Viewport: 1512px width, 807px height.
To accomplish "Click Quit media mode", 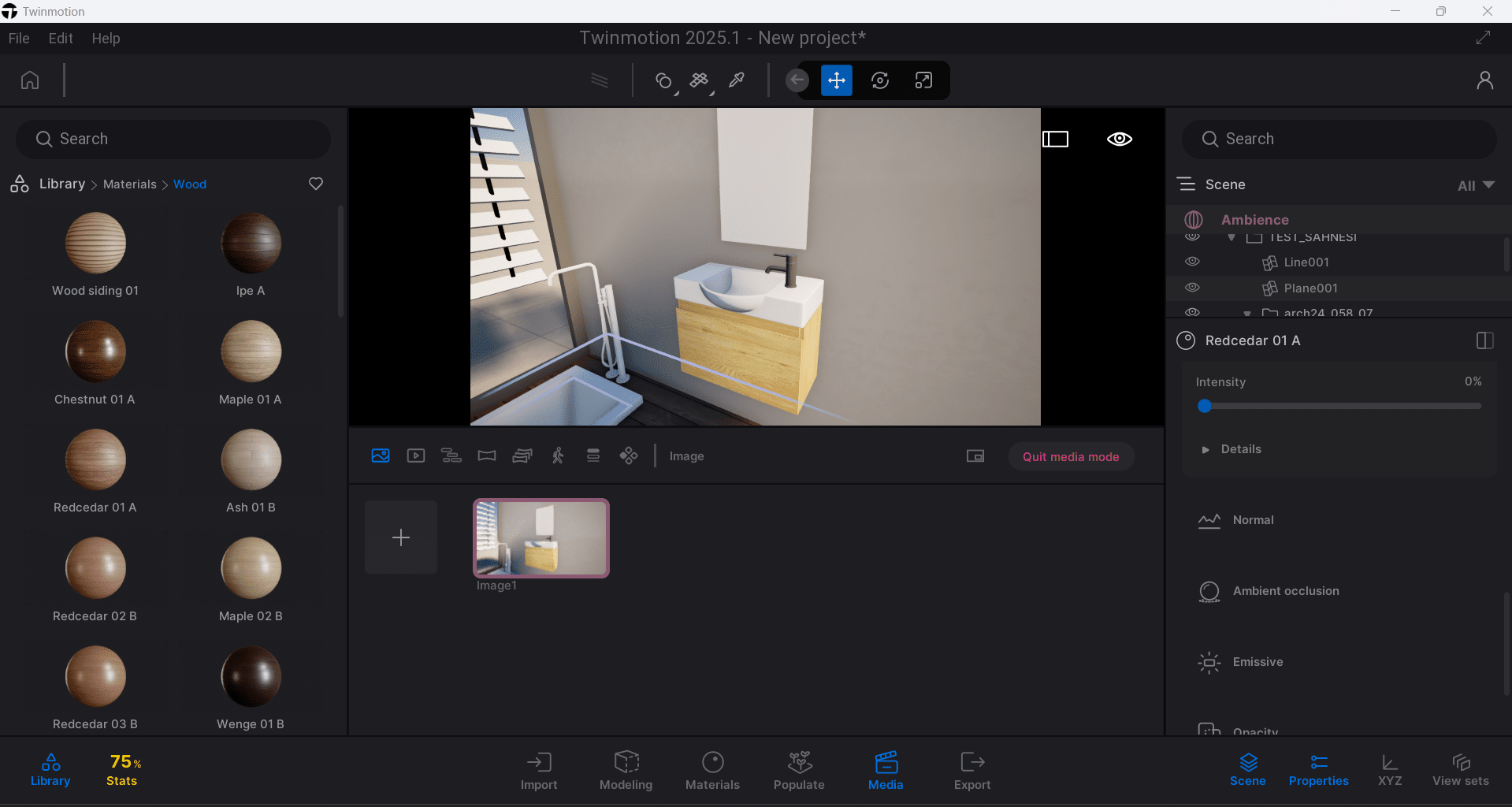I will coord(1070,456).
